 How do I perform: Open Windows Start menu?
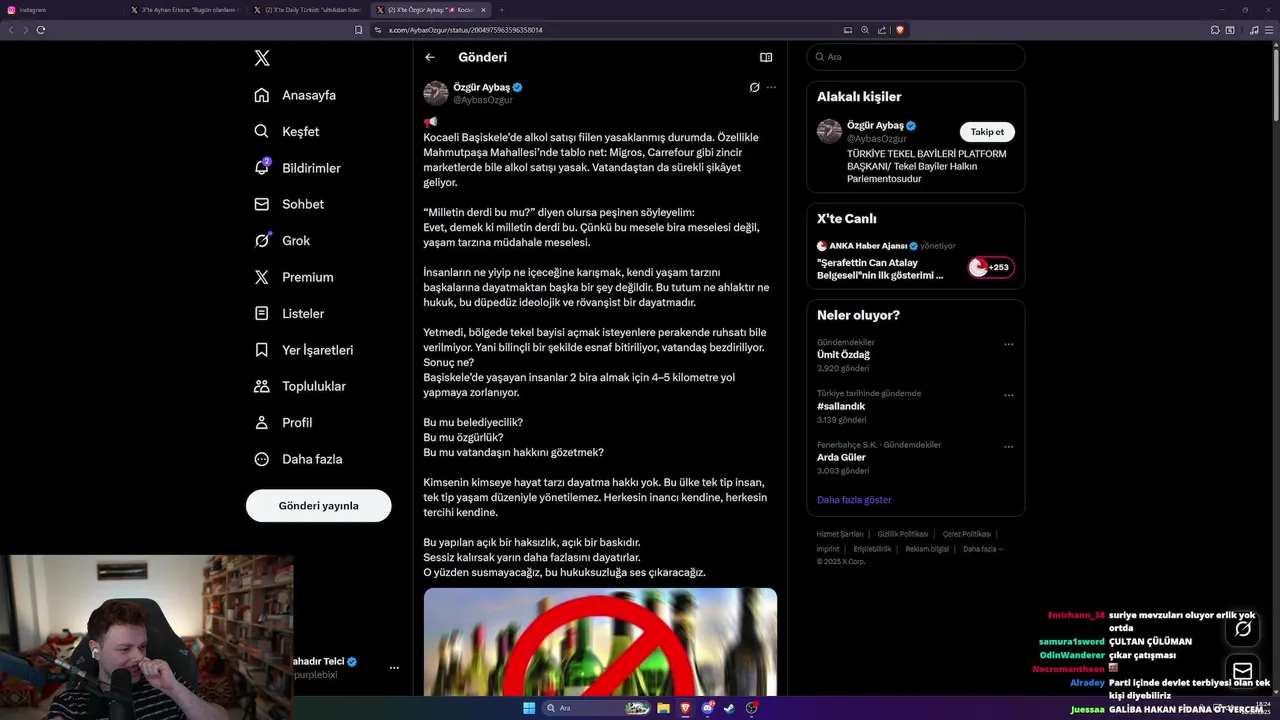529,708
